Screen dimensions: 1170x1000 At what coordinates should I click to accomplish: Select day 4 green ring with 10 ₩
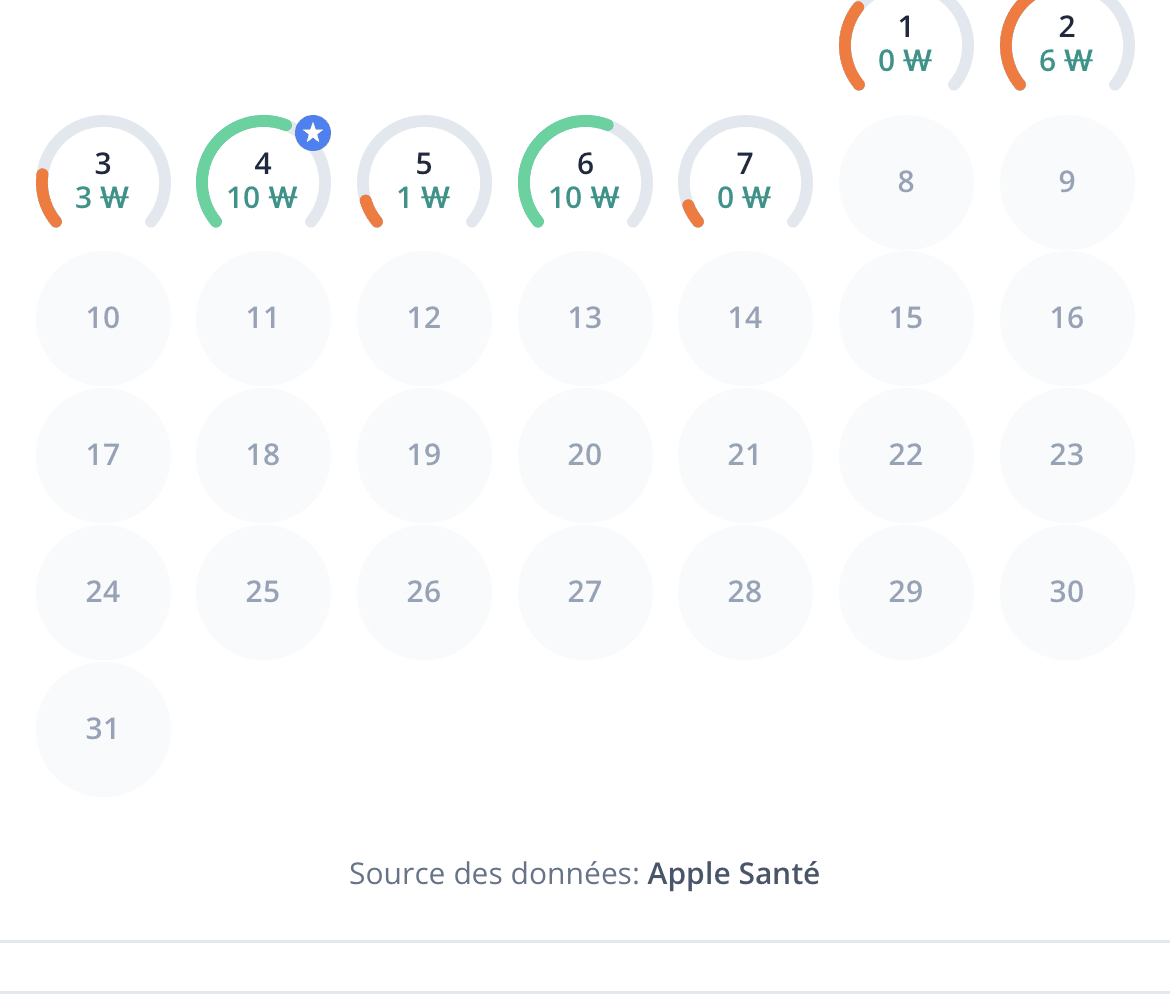263,181
